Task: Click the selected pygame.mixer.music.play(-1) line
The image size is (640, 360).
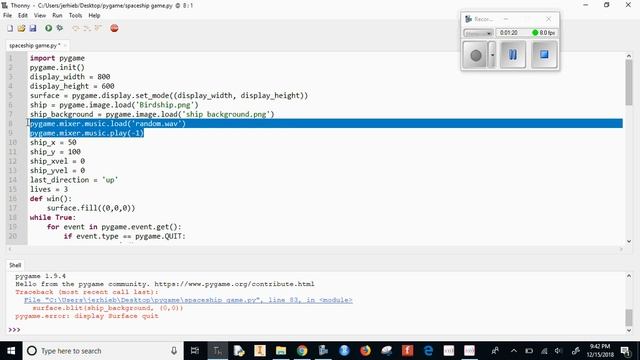Action: tap(87, 133)
